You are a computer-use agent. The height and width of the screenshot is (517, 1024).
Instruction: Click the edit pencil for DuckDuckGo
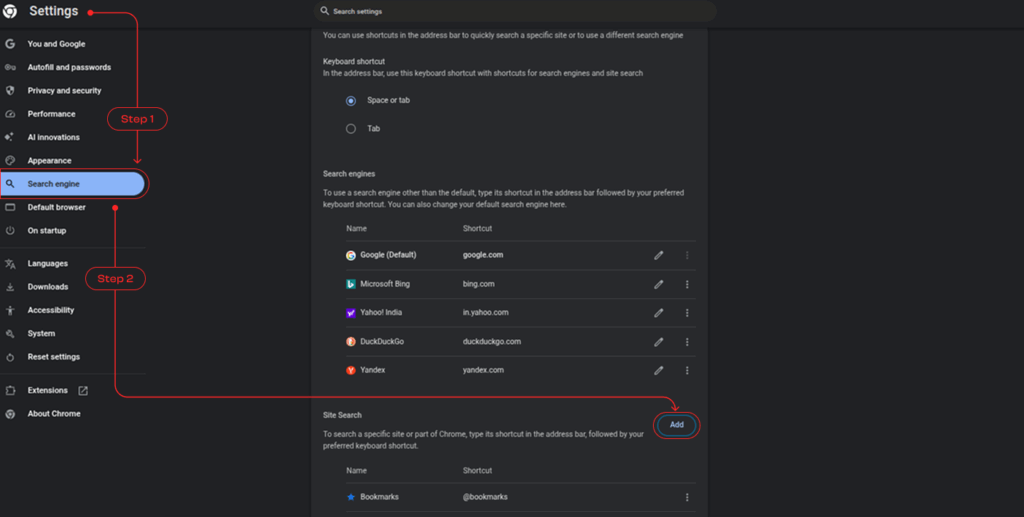[659, 342]
